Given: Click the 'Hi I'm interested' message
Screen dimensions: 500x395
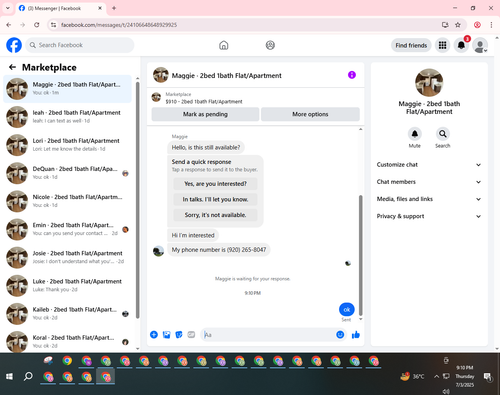Looking at the screenshot, I should click(193, 235).
